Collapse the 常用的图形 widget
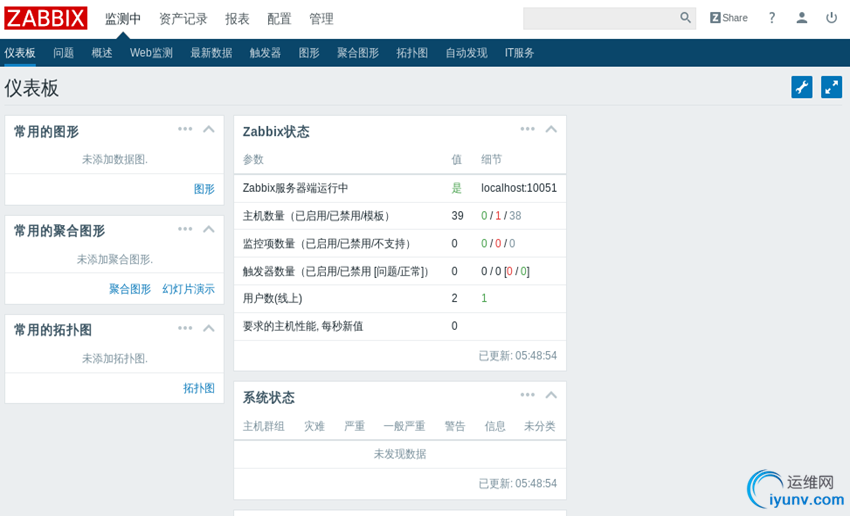This screenshot has width=850, height=516. click(209, 129)
